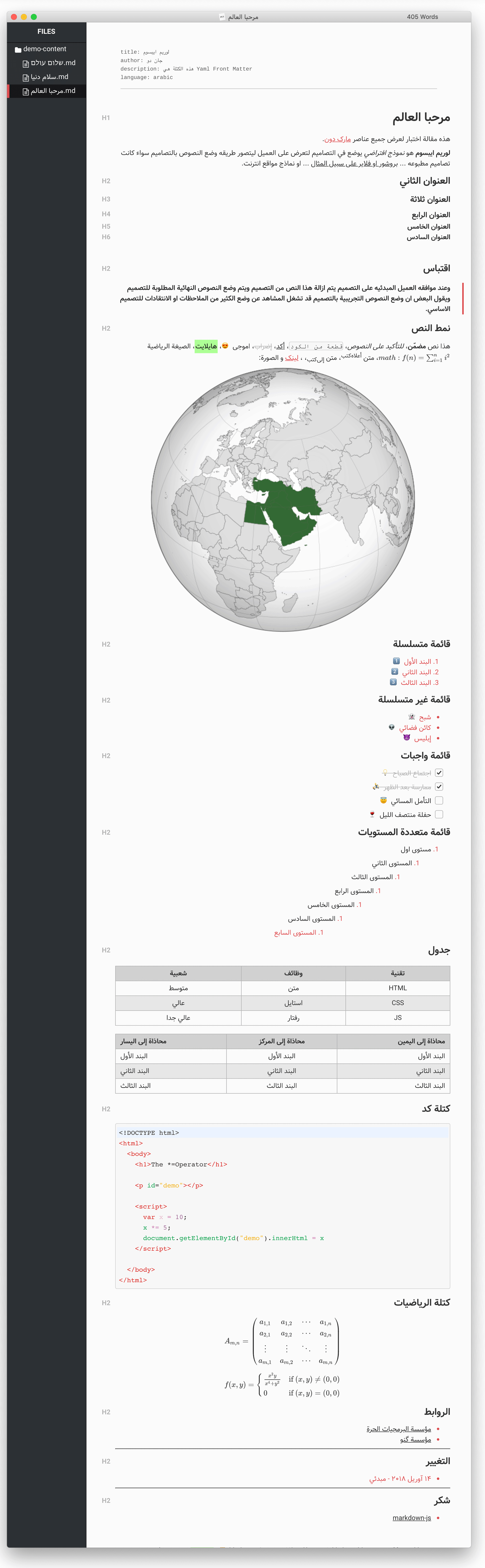Click the light bulb emoji in the task list
485x1568 pixels.
click(385, 772)
